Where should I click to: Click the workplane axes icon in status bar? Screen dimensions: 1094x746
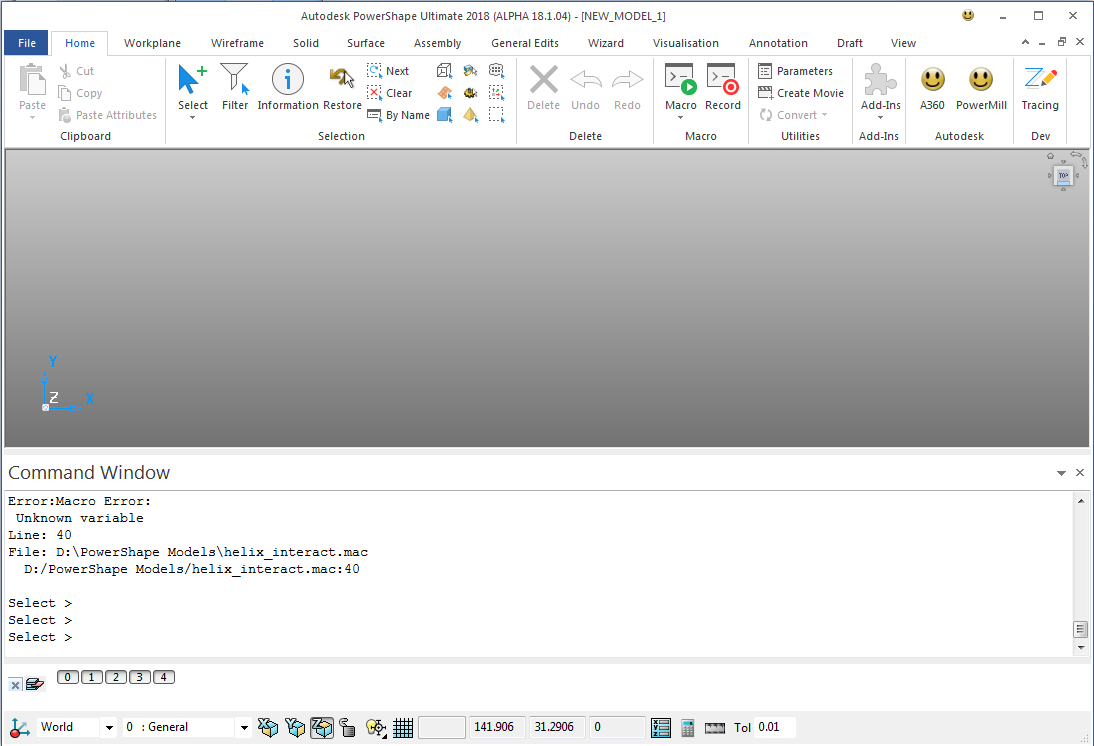(20, 727)
